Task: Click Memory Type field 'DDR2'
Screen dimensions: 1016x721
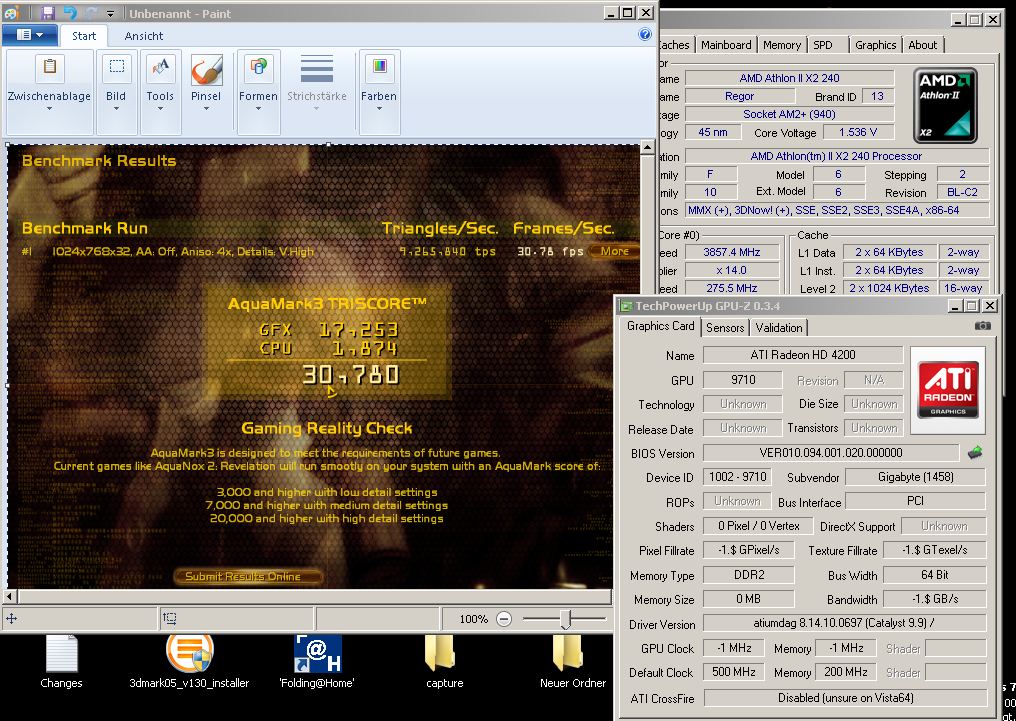Action: (749, 575)
